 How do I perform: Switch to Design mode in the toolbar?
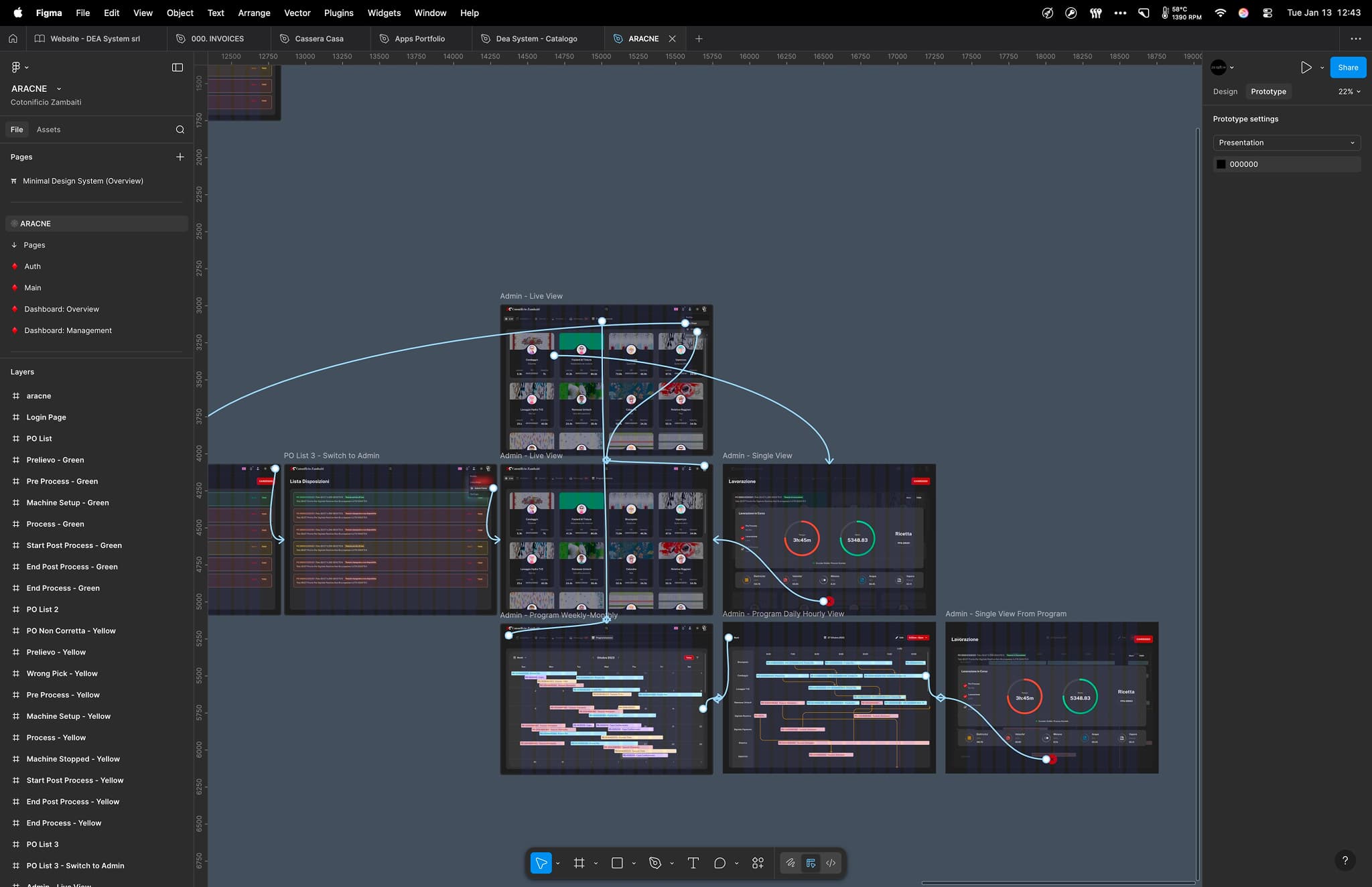(811, 863)
